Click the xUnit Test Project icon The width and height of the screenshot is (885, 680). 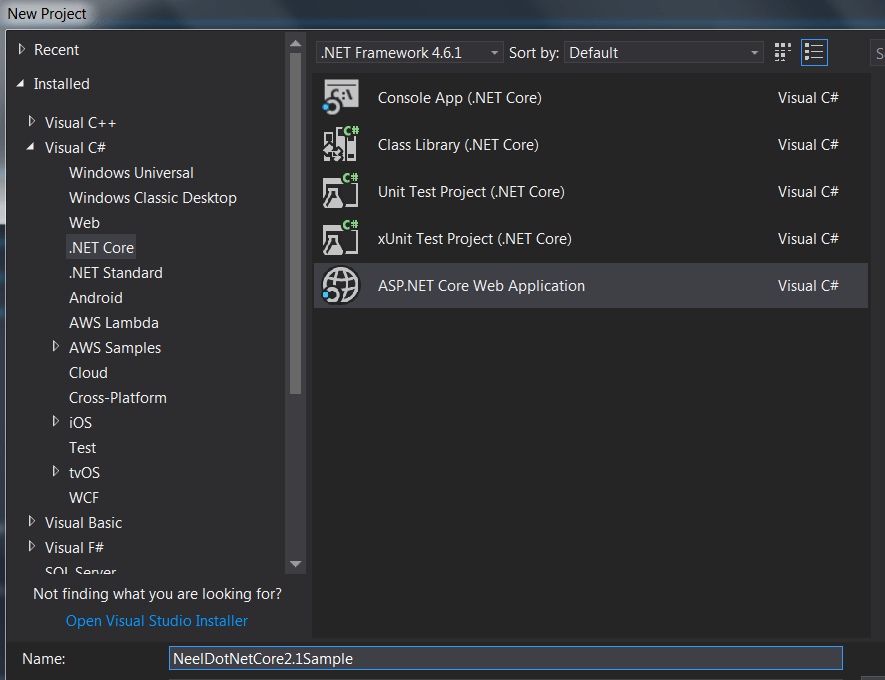(340, 239)
